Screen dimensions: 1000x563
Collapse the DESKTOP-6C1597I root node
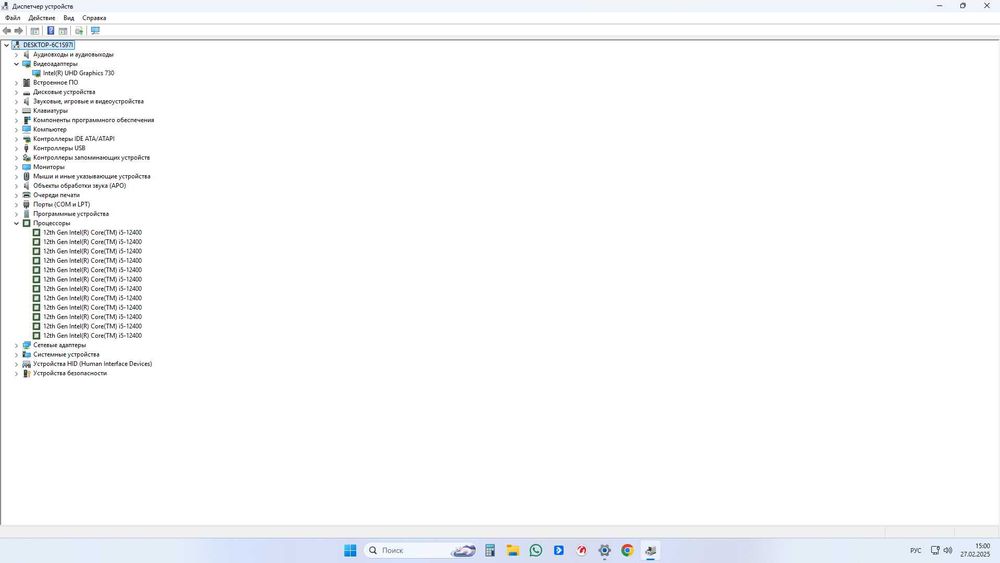point(6,45)
